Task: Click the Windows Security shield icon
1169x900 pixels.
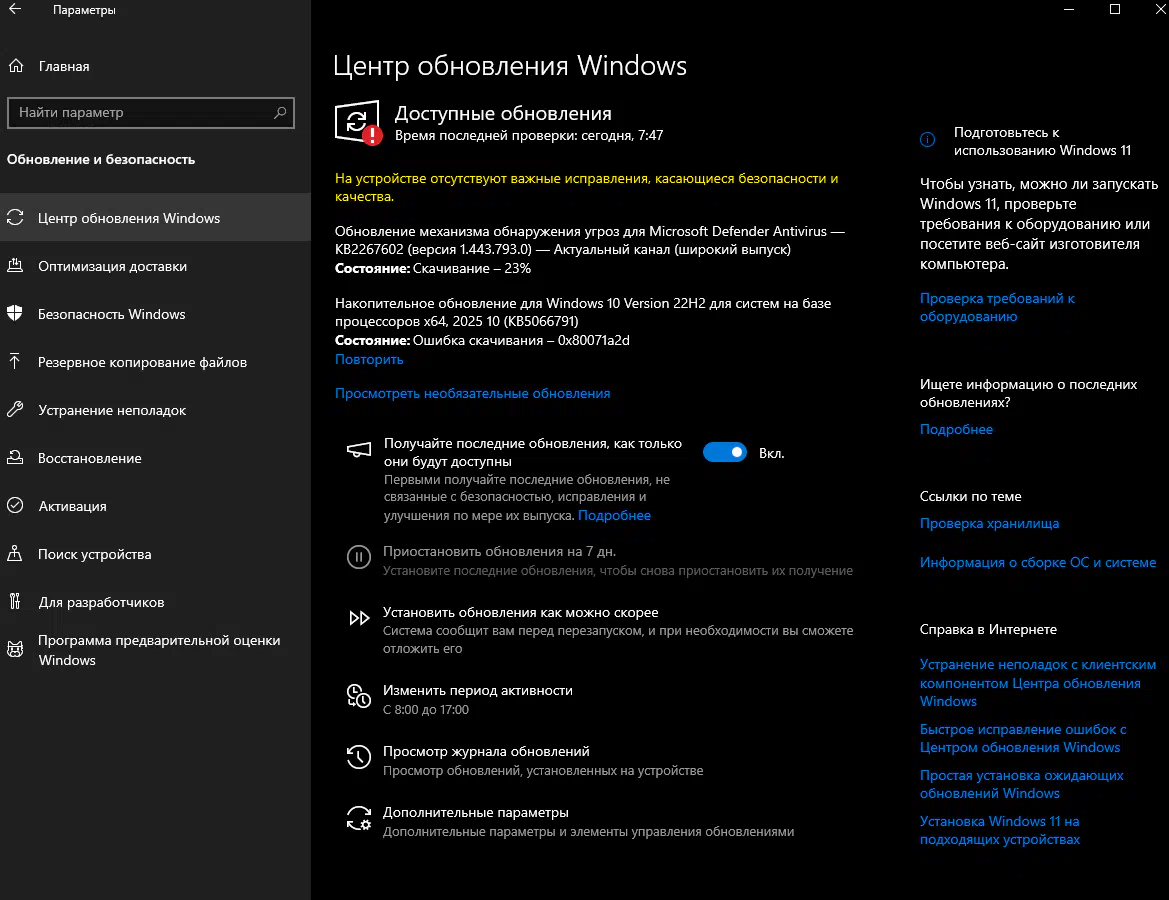Action: click(15, 314)
